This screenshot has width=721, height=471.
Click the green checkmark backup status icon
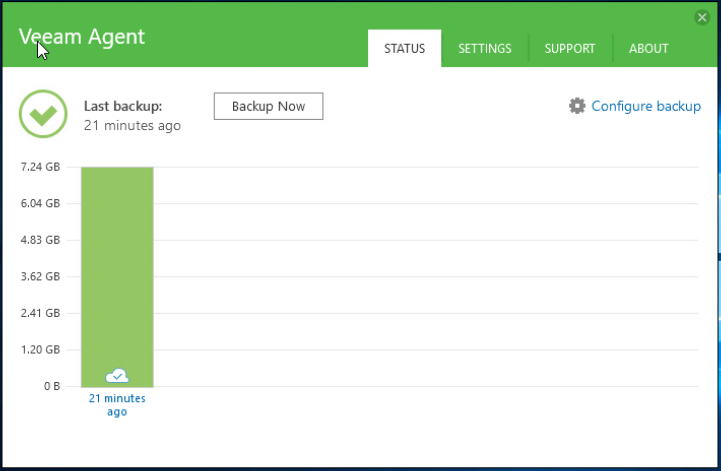click(x=43, y=114)
